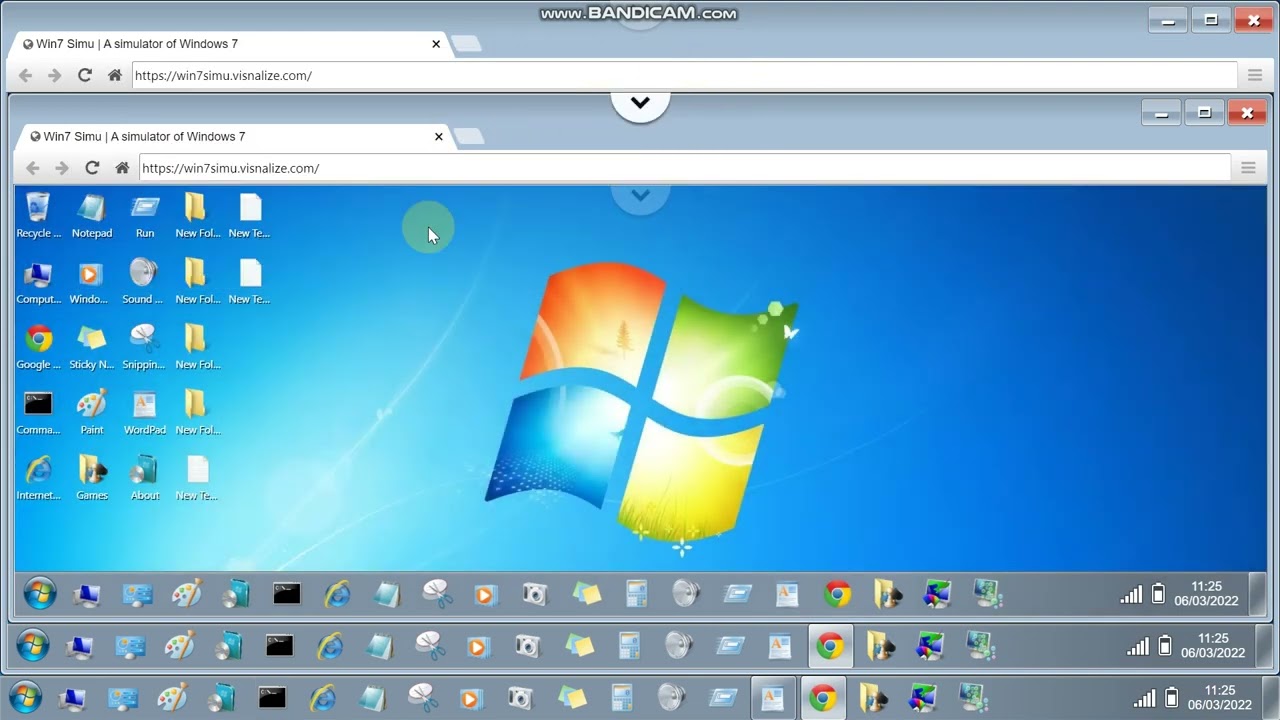
Task: Close the outer browser's Win7 Simu tab
Action: tap(436, 44)
